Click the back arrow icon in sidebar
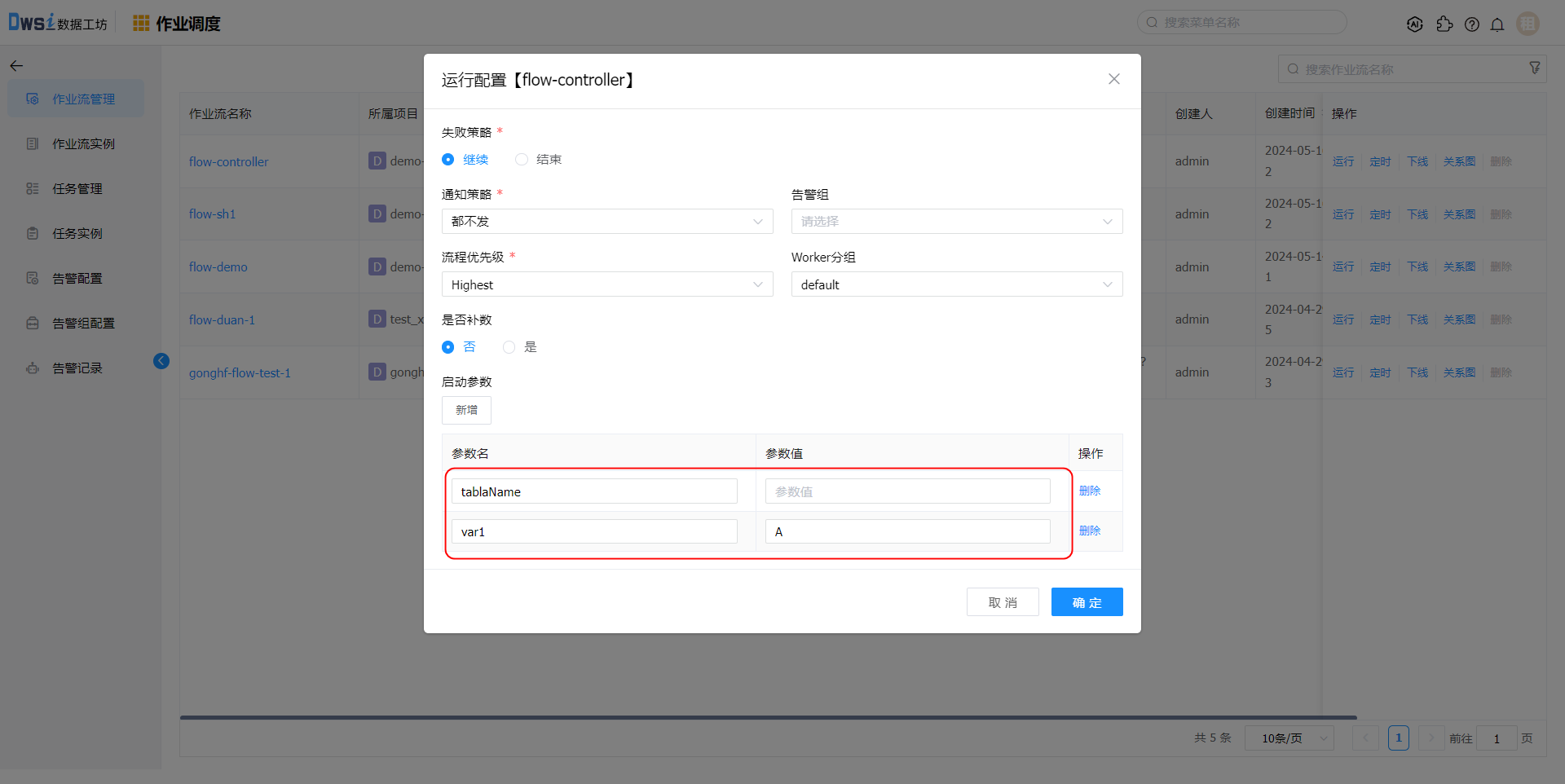The height and width of the screenshot is (784, 1565). tap(16, 66)
